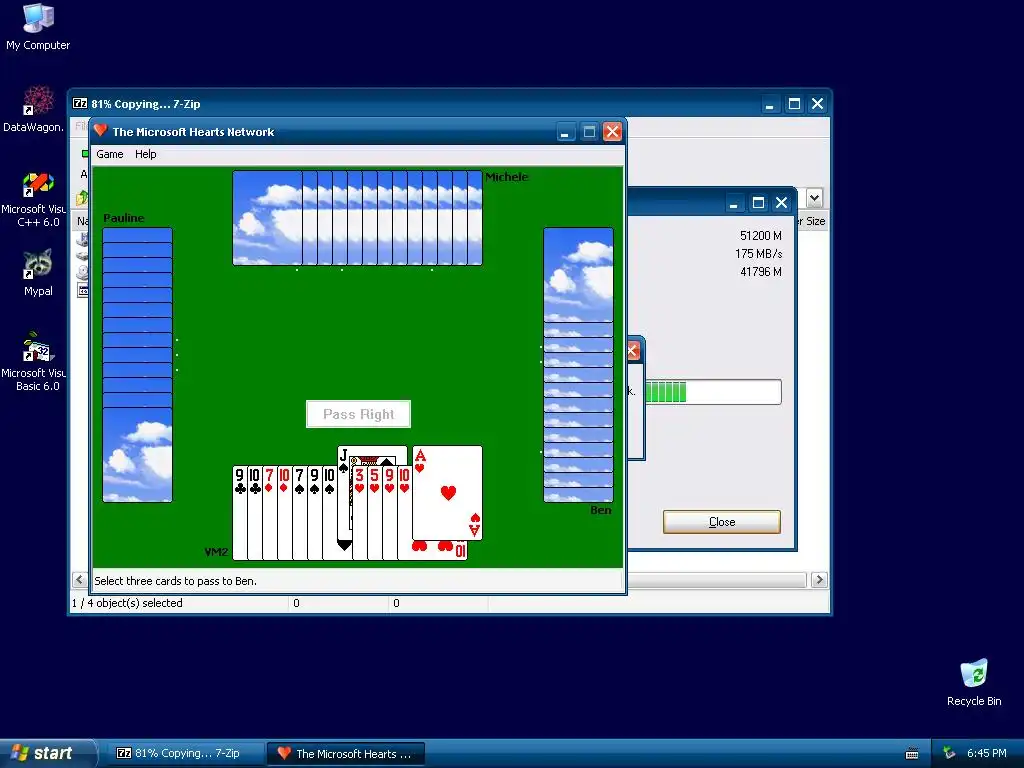Maximize the main 7-Zip window
The height and width of the screenshot is (768, 1024).
[794, 104]
